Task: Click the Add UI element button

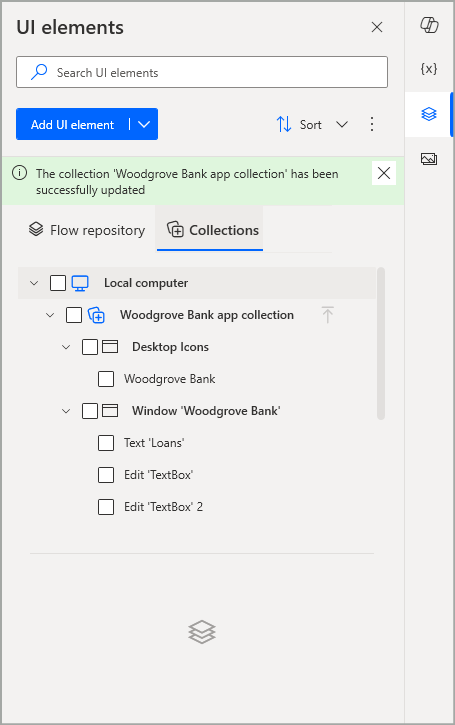Action: point(73,124)
